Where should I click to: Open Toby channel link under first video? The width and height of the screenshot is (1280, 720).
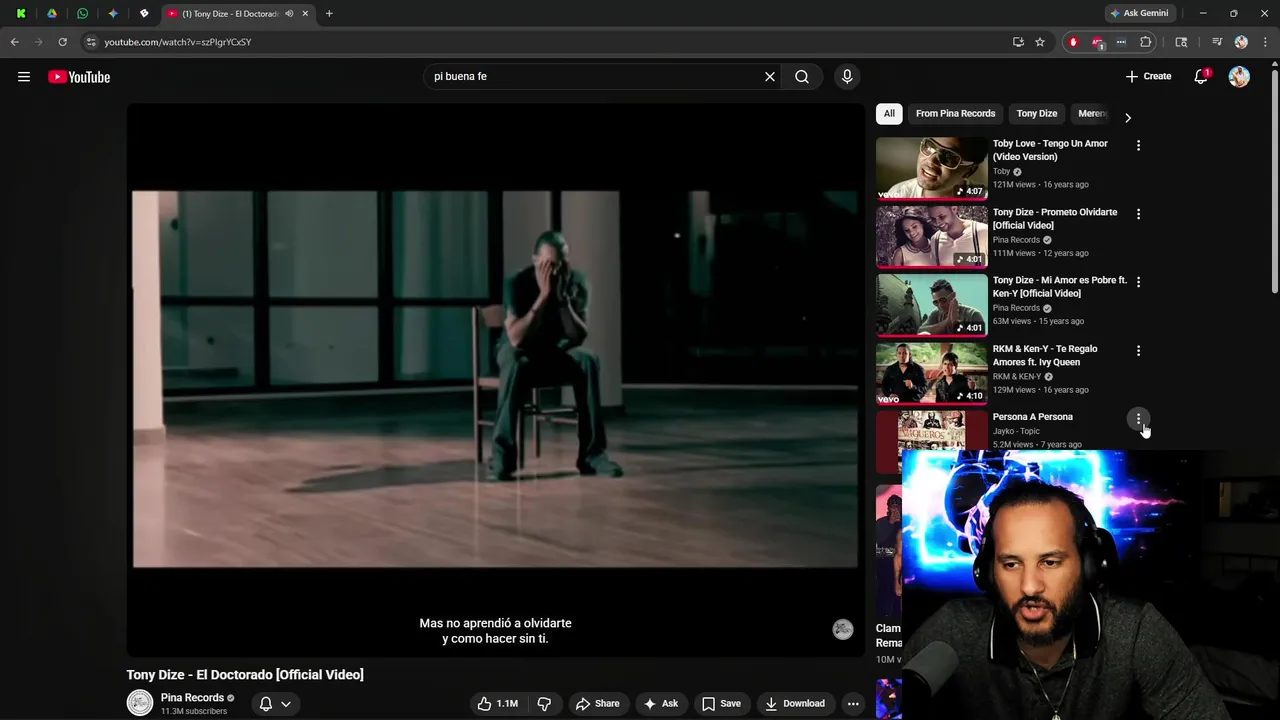pyautogui.click(x=1002, y=171)
